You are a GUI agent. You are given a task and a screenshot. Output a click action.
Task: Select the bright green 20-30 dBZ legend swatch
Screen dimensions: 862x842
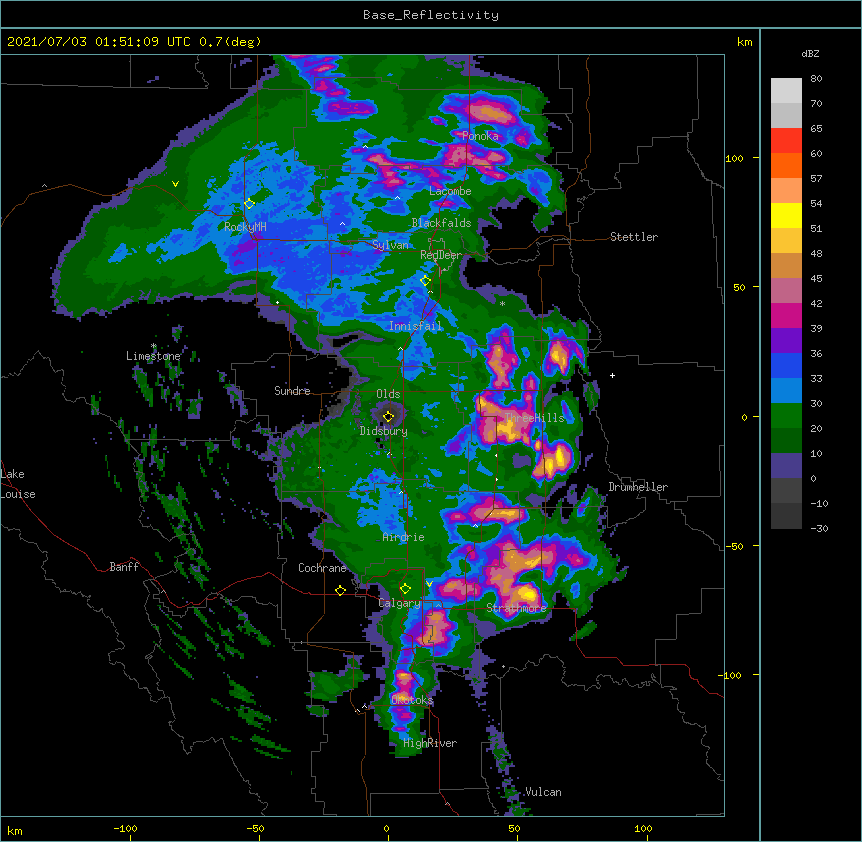(x=786, y=416)
